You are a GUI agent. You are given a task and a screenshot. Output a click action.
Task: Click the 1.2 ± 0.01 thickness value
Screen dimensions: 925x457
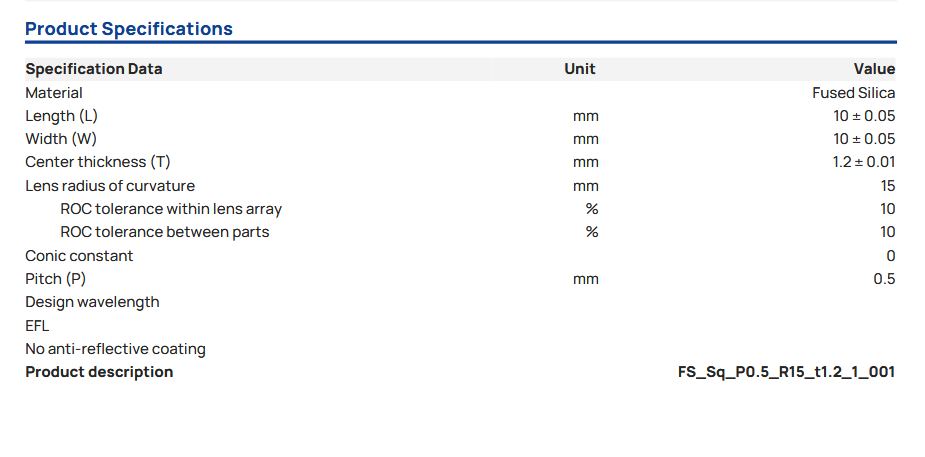pos(863,162)
